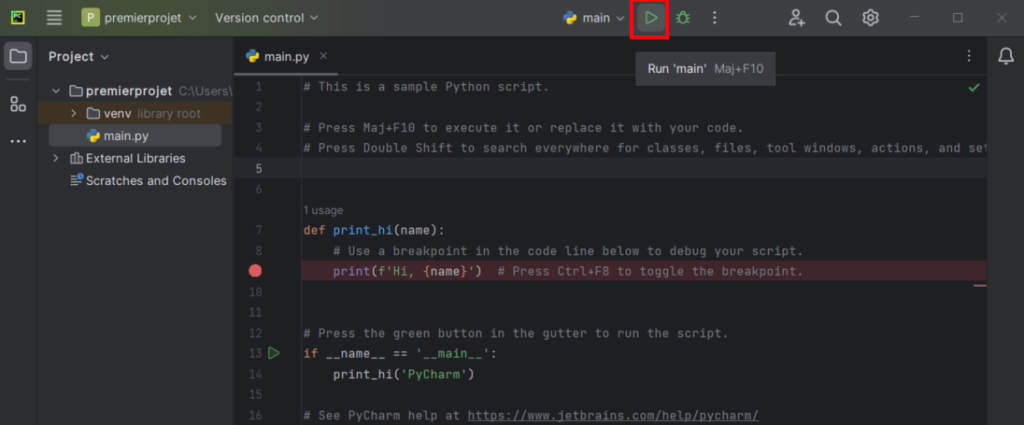
Task: Open the Version control dropdown
Action: coord(266,18)
